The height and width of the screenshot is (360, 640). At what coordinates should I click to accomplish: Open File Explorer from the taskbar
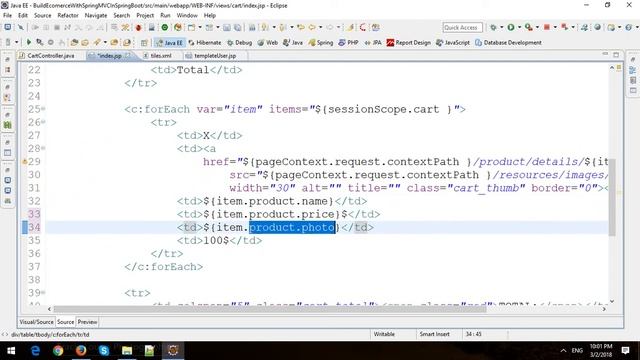pyautogui.click(x=127, y=350)
